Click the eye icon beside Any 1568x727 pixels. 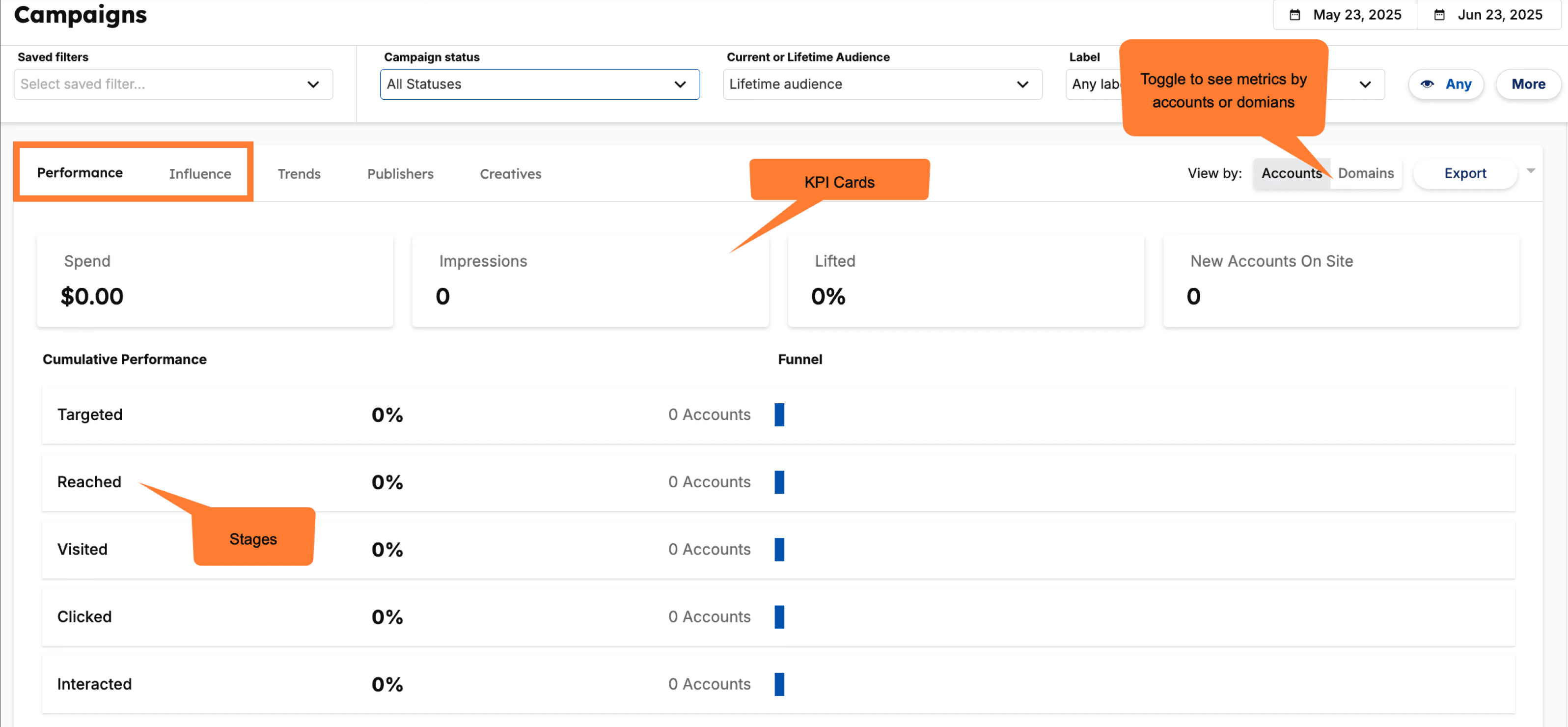point(1427,84)
